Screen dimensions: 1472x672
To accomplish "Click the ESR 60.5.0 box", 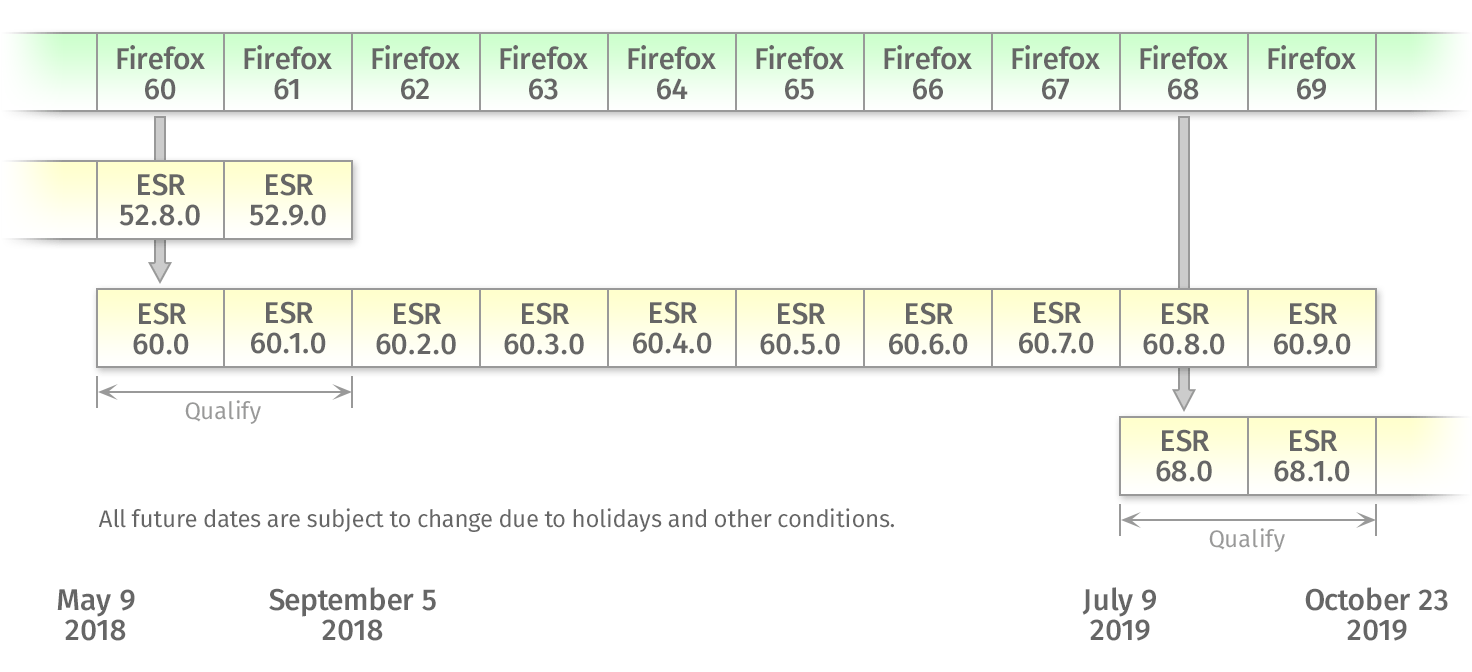I will point(800,328).
